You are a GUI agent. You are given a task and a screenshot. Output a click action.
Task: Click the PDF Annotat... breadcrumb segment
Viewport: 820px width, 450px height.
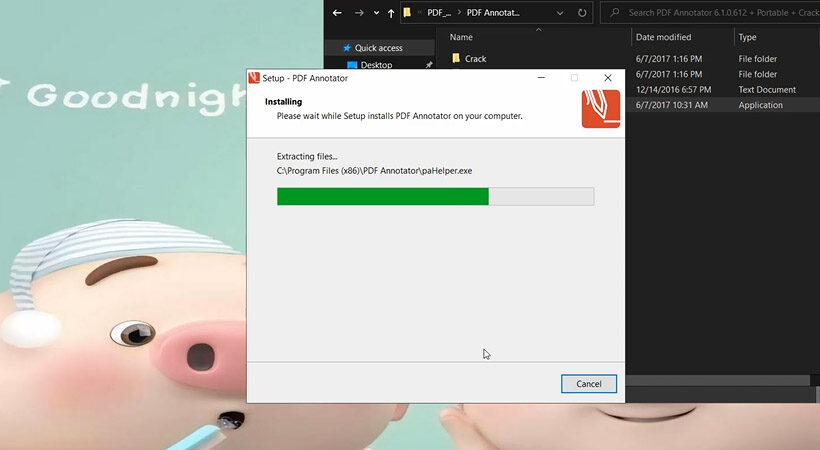tap(493, 13)
